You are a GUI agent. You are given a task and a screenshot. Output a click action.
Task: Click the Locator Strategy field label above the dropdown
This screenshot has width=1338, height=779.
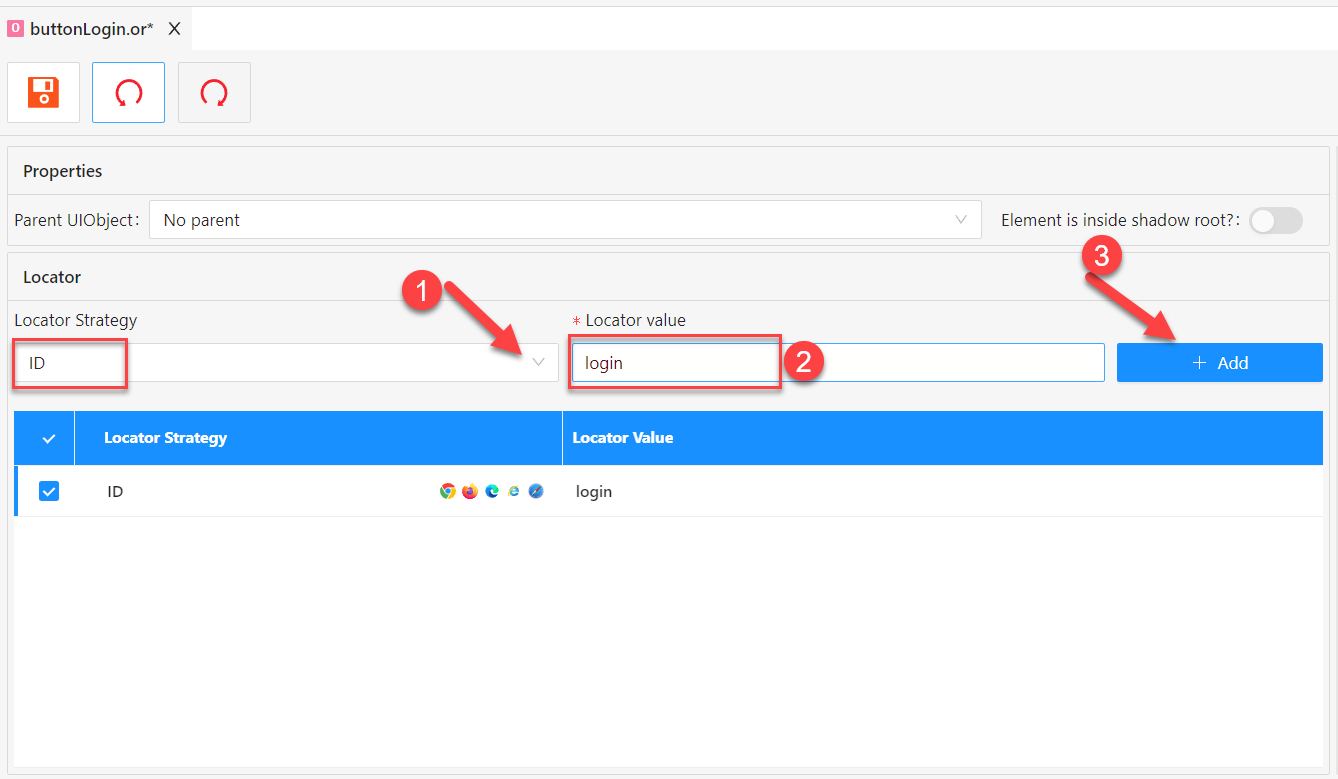pyautogui.click(x=76, y=321)
